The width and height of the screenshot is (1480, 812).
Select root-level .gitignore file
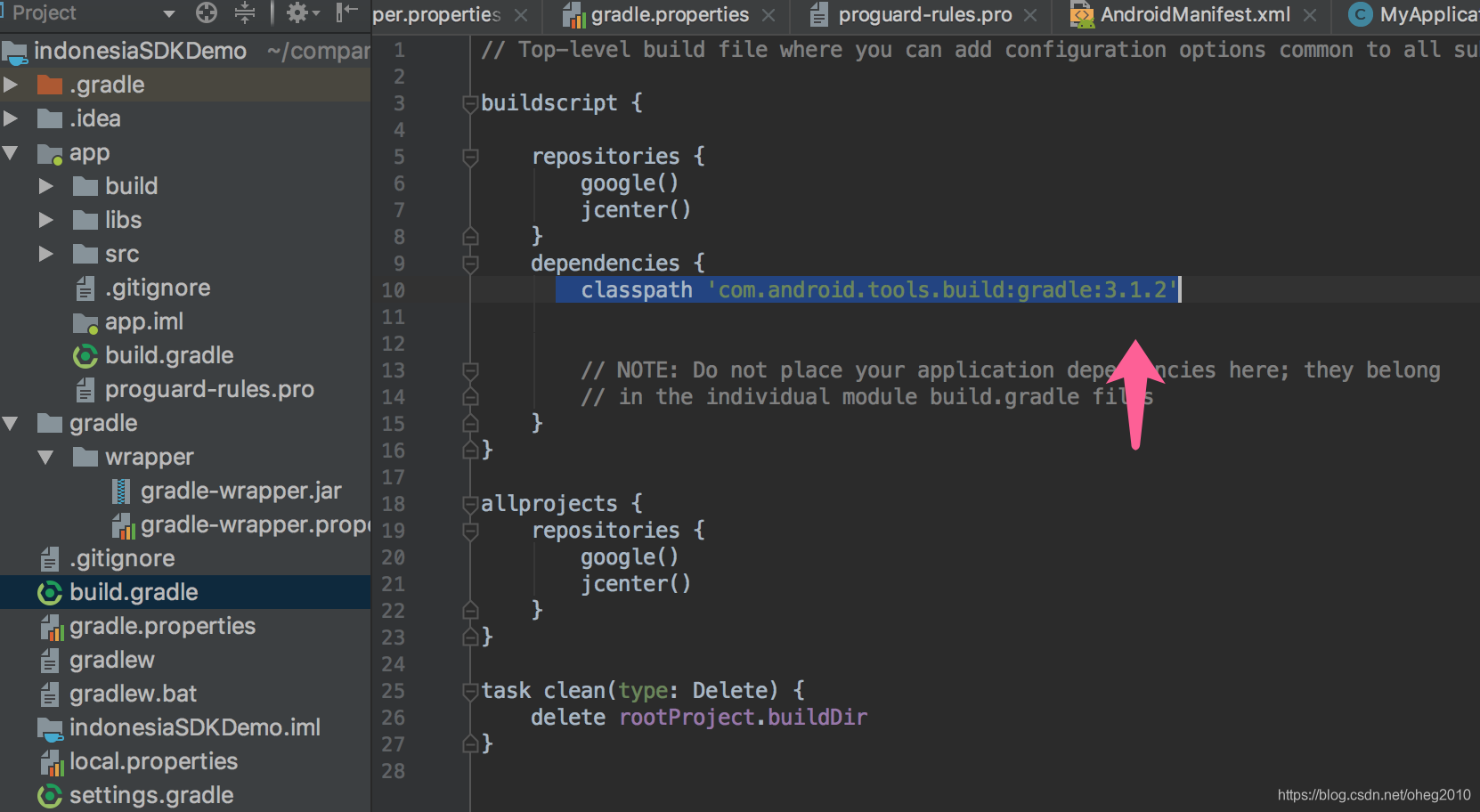pyautogui.click(x=122, y=558)
